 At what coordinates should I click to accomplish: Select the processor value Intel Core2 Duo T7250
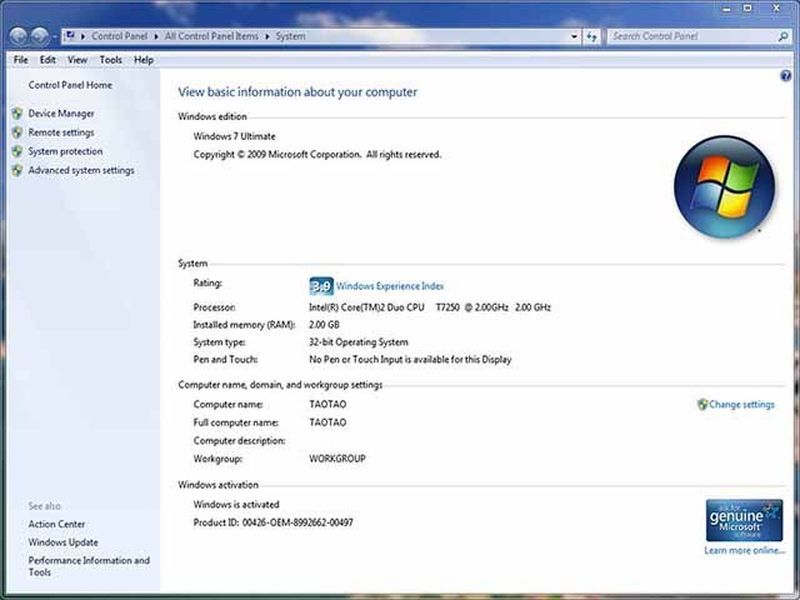(x=430, y=308)
